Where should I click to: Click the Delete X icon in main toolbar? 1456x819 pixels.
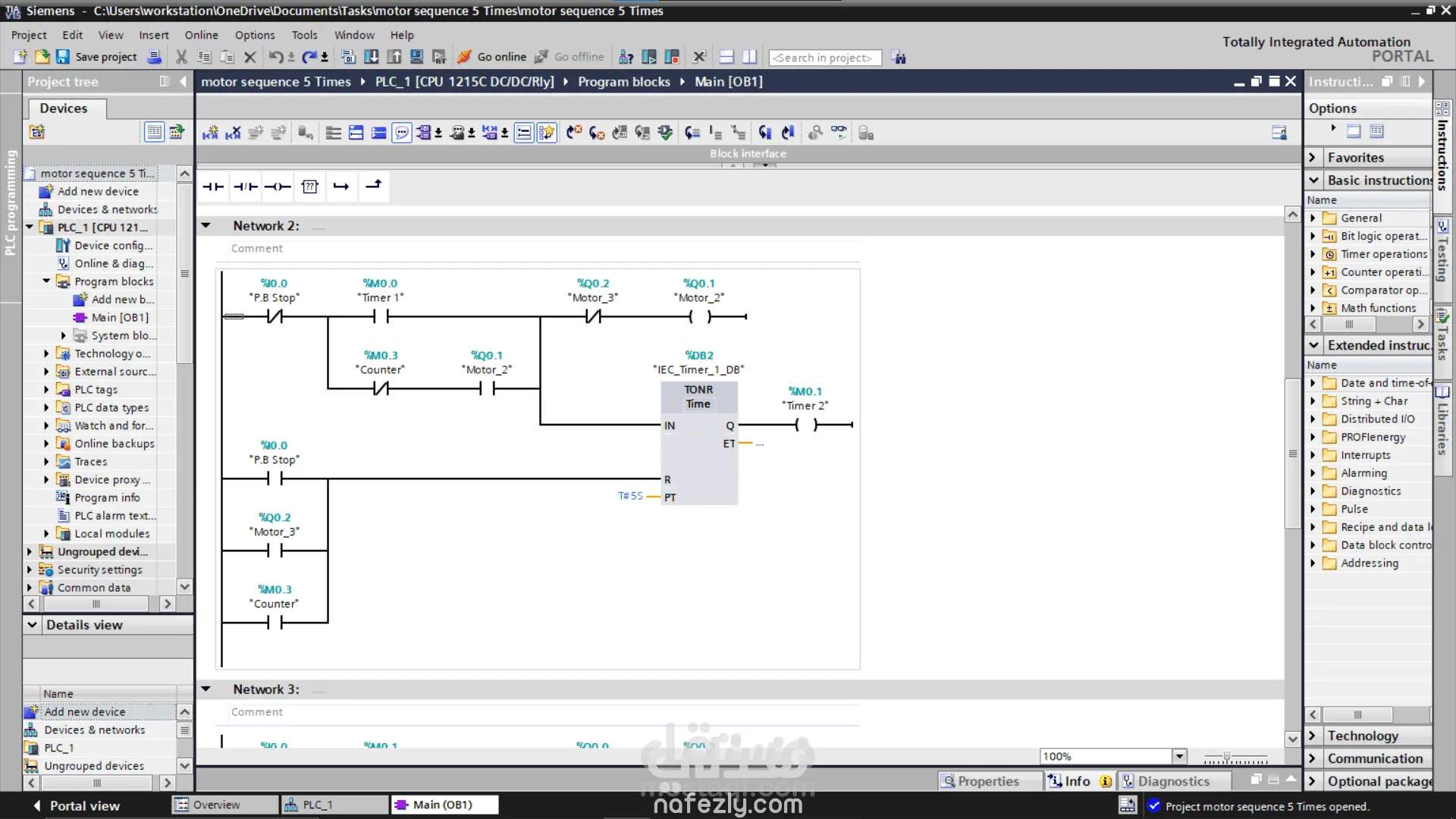[249, 57]
